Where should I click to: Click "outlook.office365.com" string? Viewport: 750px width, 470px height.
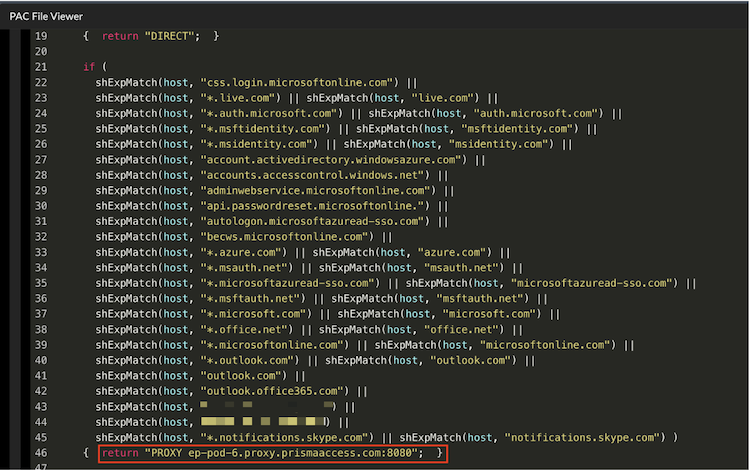275,391
